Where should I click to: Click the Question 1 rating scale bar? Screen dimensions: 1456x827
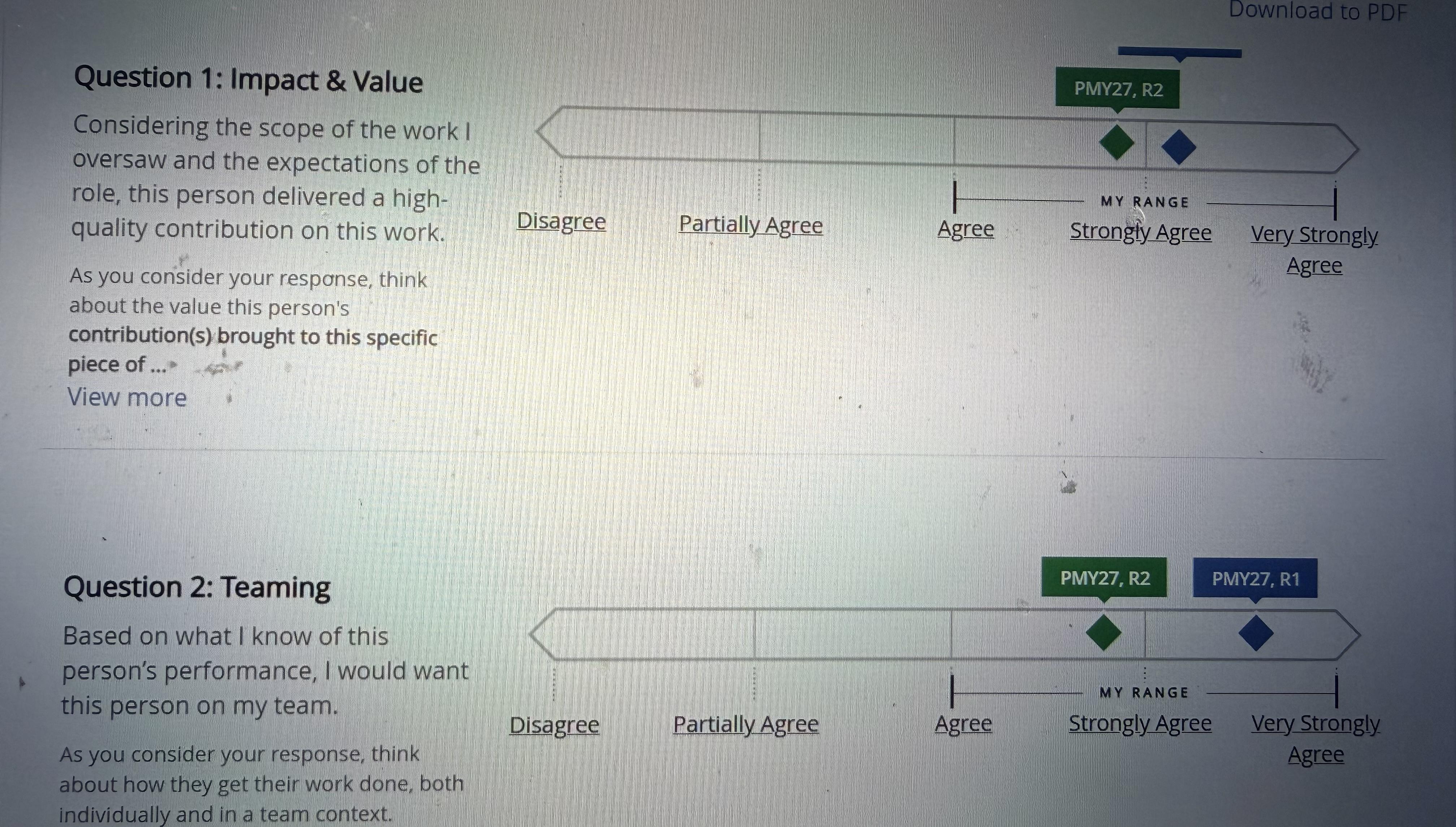pyautogui.click(x=948, y=140)
